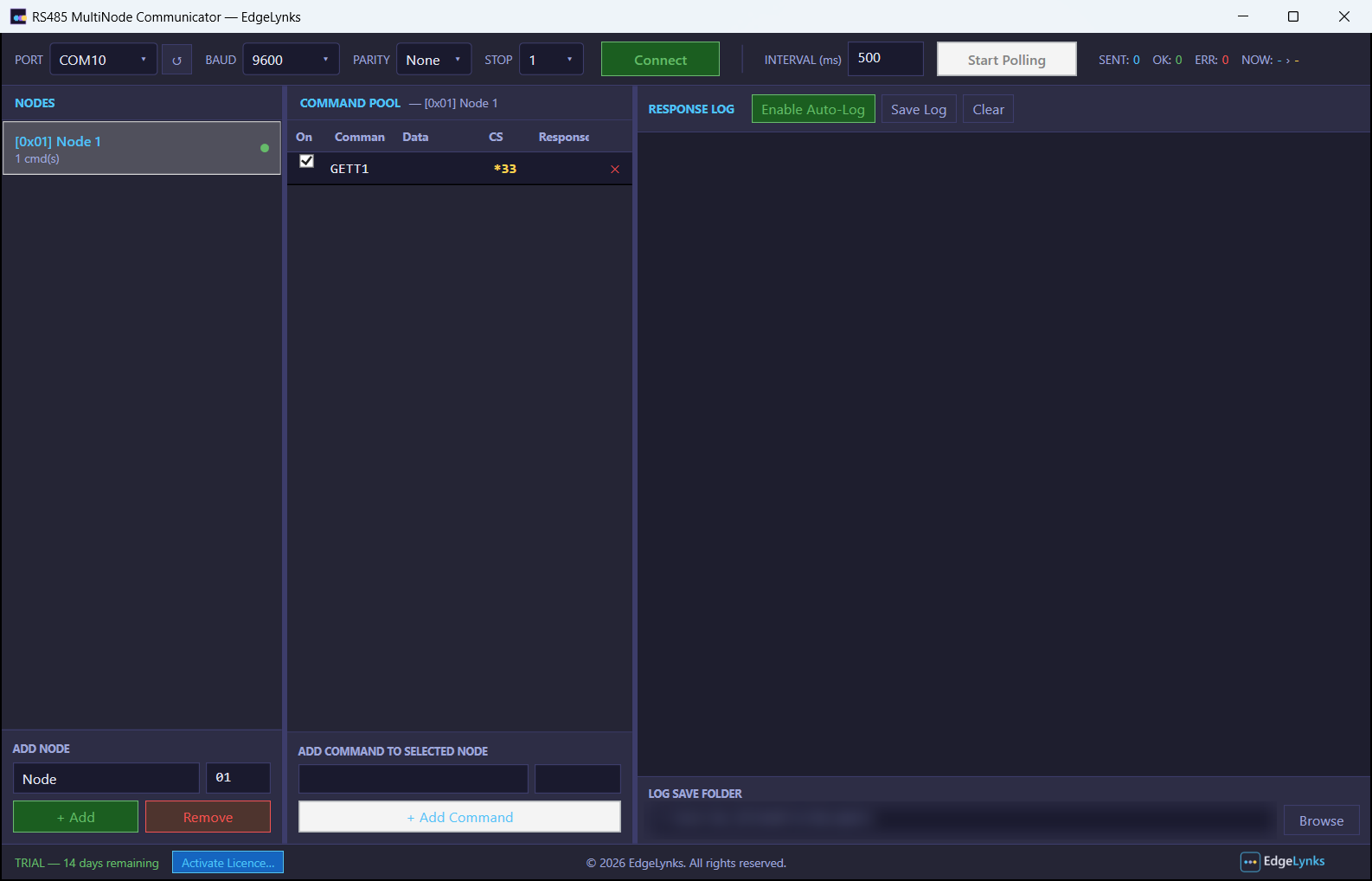
Task: Click the NOW status indicator
Action: 1270,60
